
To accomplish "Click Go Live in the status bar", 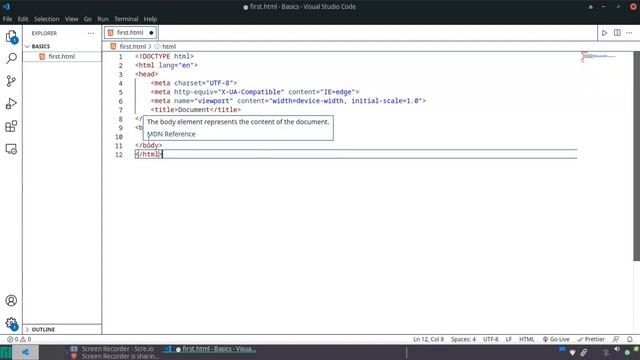I will [556, 339].
